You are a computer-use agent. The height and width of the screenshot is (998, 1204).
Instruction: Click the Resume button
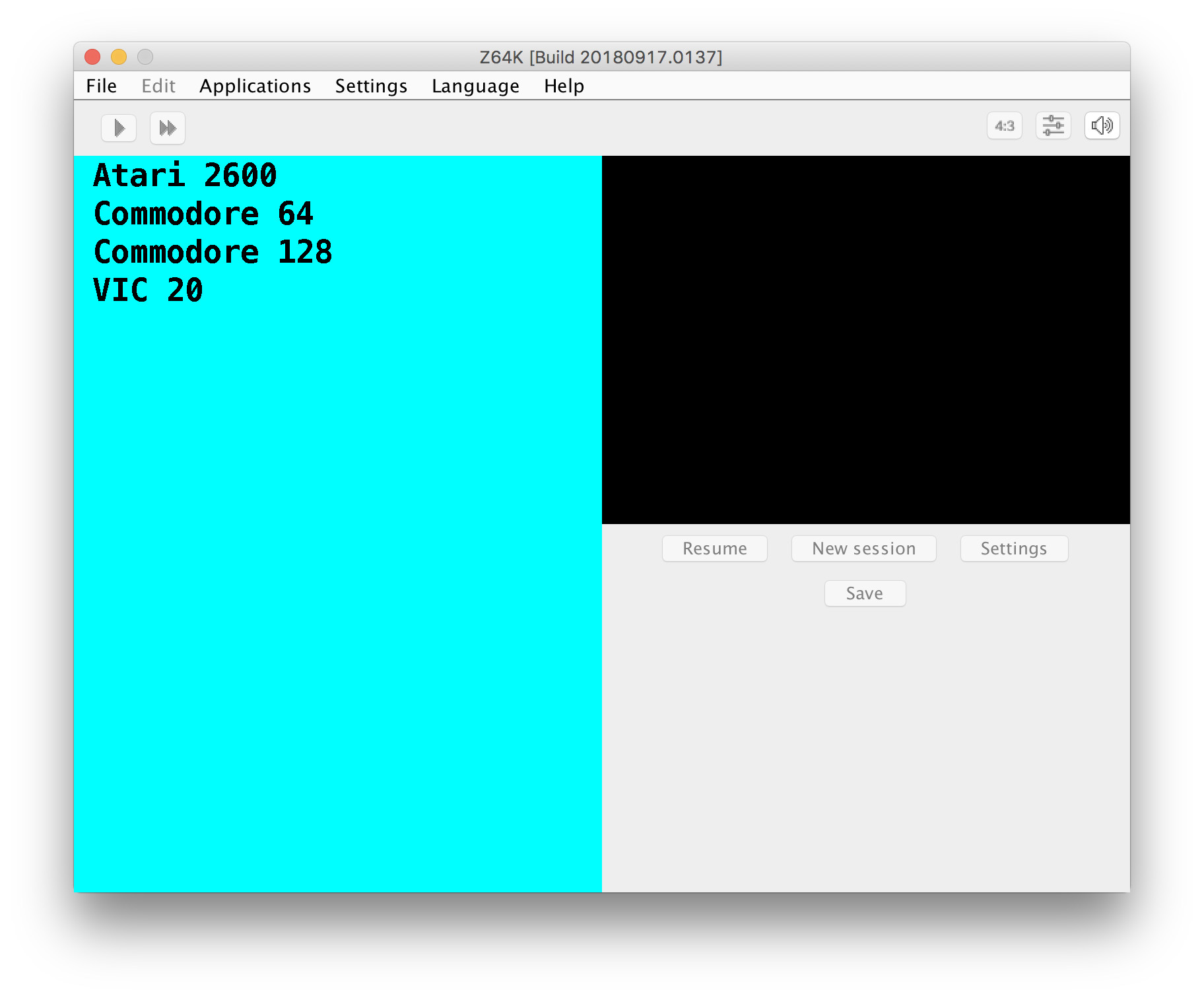(x=714, y=549)
